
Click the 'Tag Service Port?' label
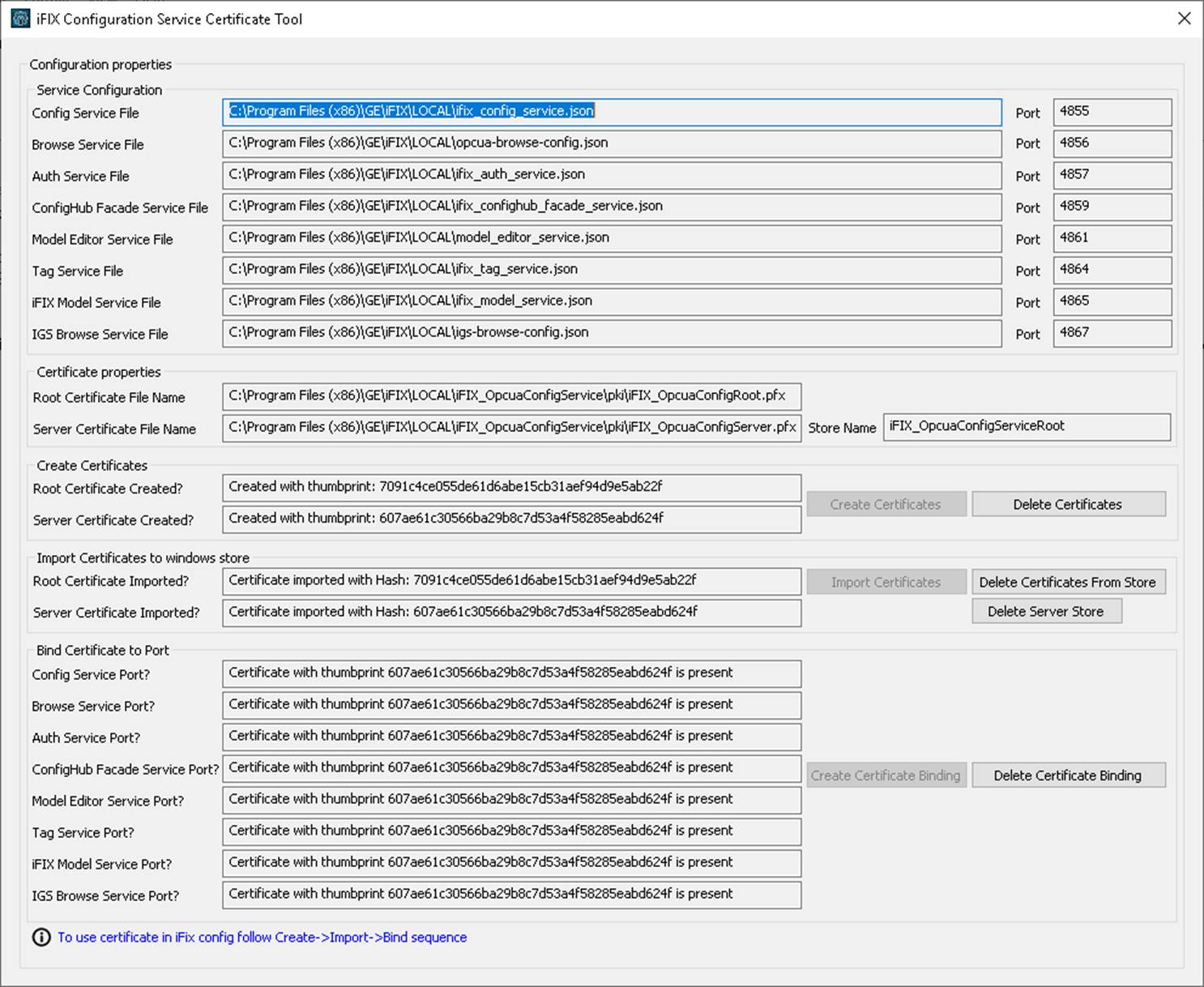click(83, 832)
